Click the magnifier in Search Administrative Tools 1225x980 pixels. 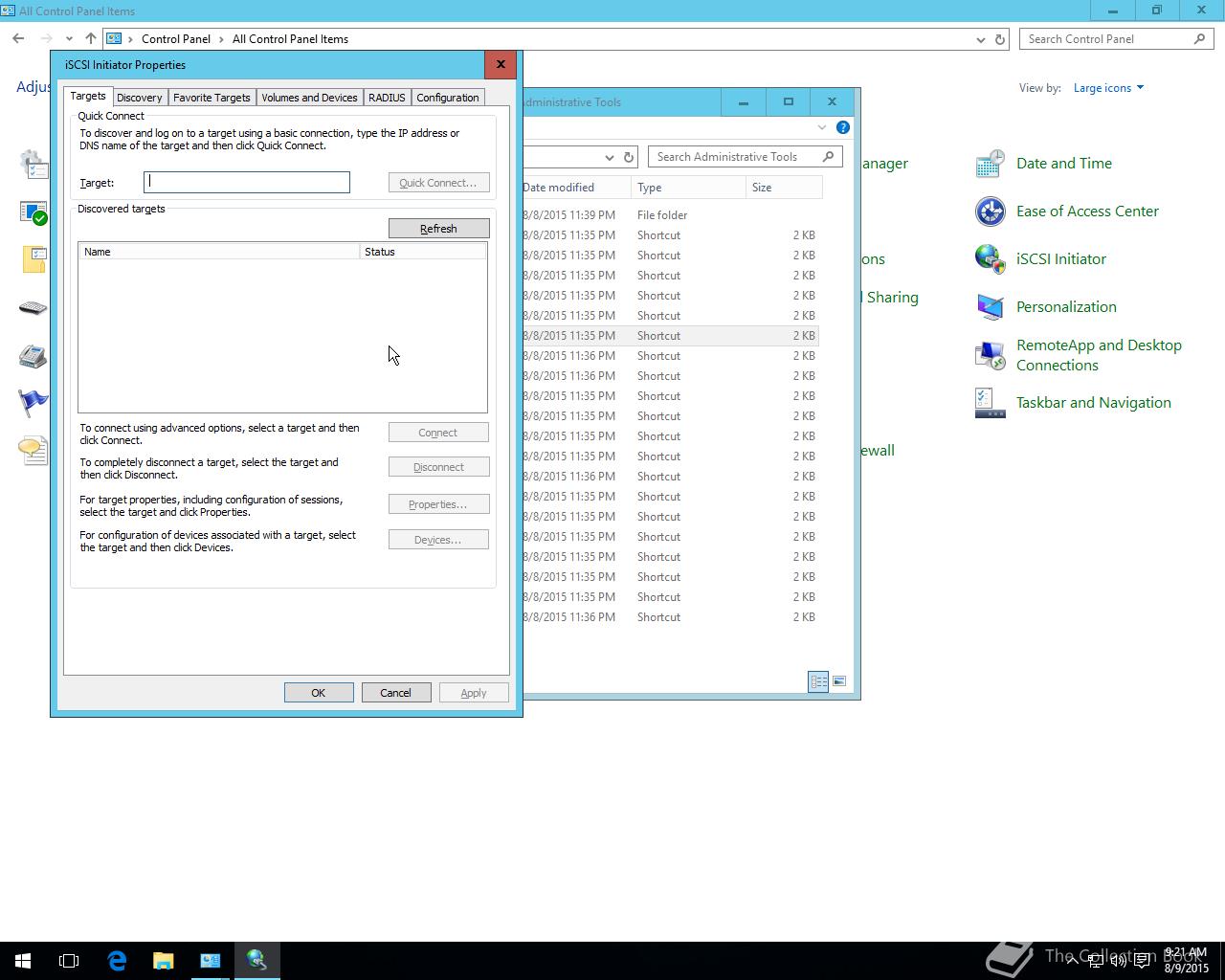(829, 157)
